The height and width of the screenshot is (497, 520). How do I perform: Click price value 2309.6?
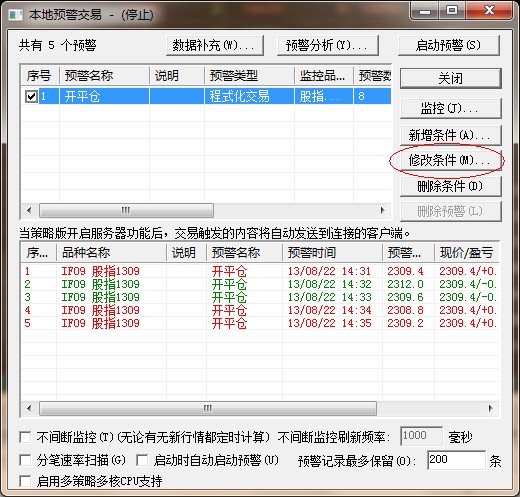[405, 297]
